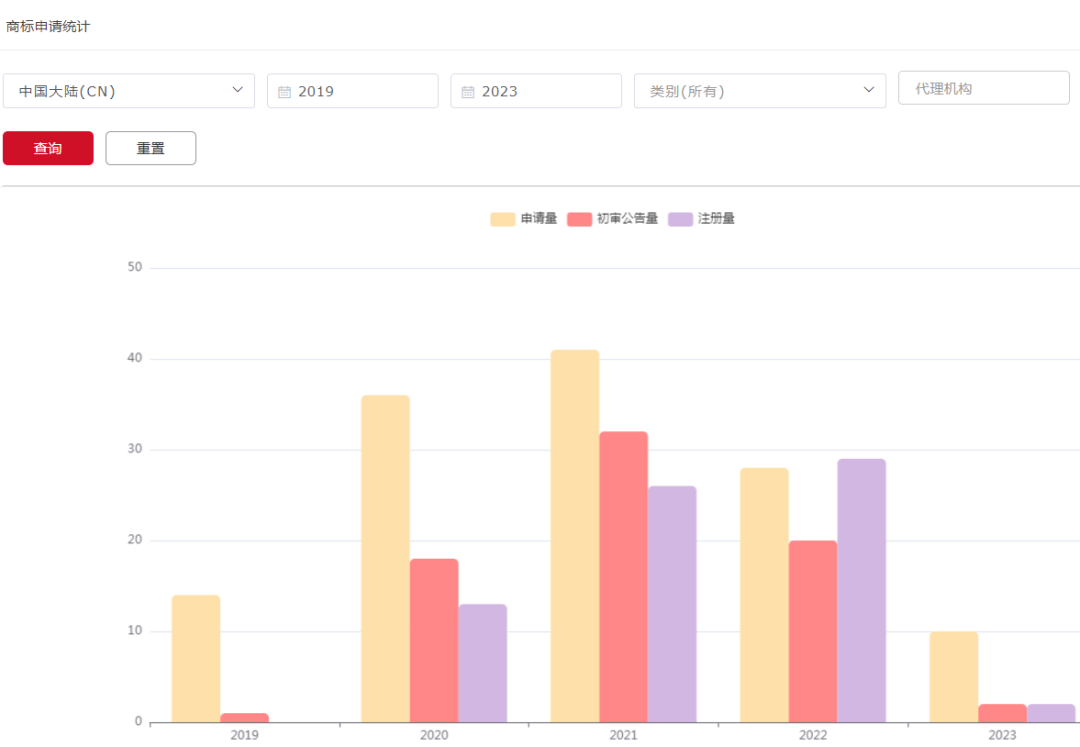This screenshot has height=747, width=1080.
Task: Click chevron arrow of region dropdown
Action: coord(238,90)
